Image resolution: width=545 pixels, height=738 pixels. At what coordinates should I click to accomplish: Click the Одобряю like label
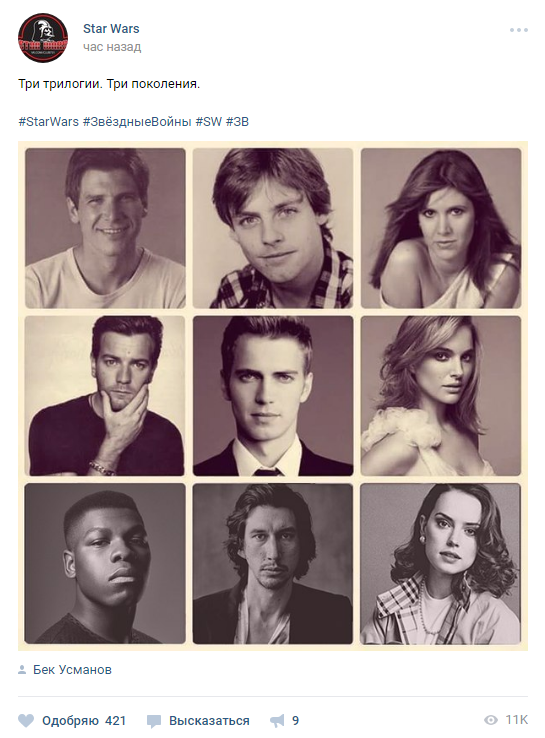[x=70, y=721]
